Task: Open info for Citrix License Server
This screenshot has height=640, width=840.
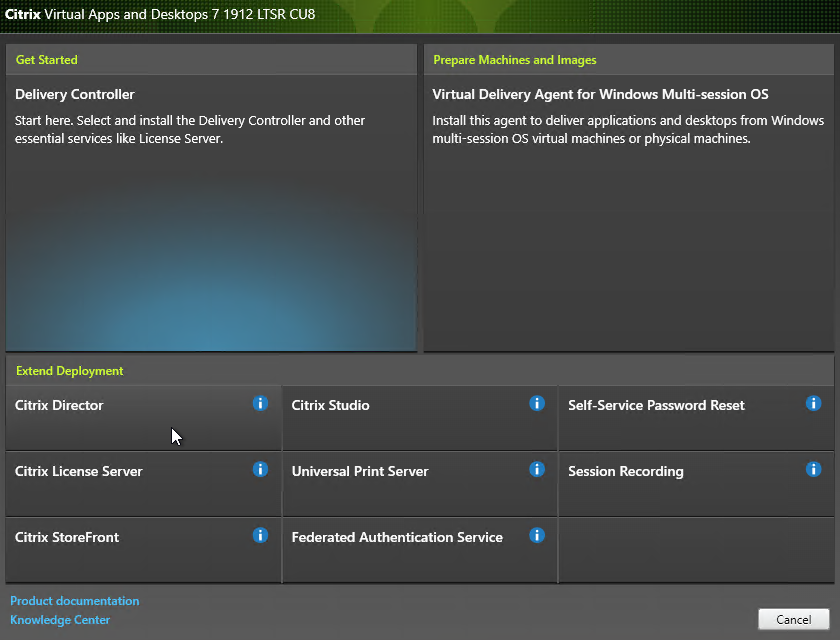Action: (260, 469)
